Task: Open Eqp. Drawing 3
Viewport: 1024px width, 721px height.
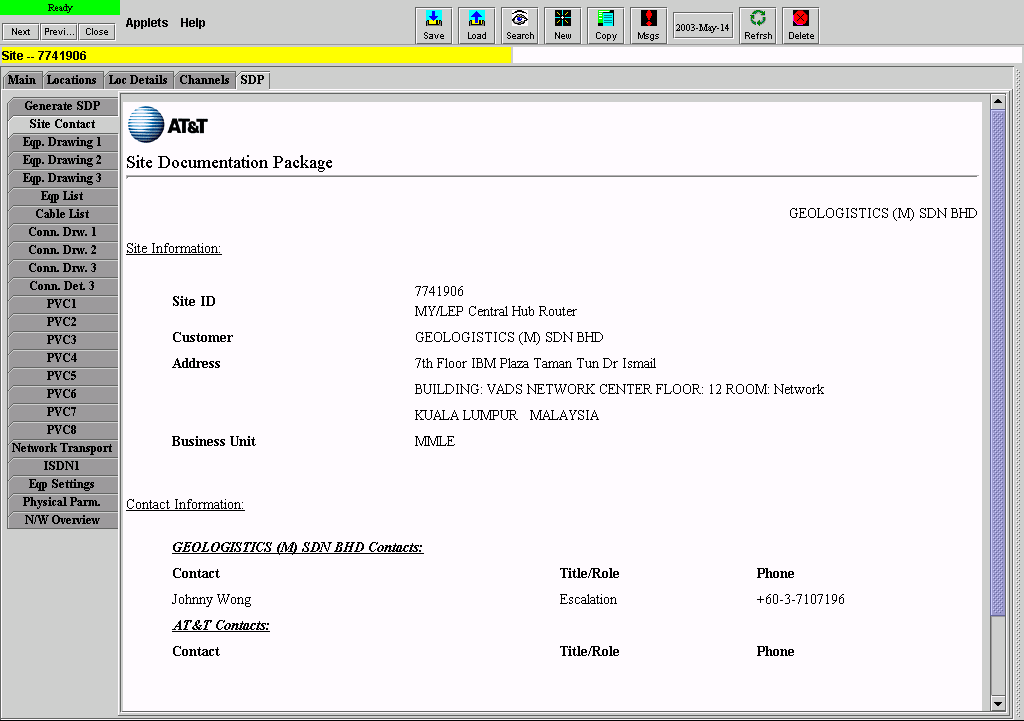Action: [63, 178]
